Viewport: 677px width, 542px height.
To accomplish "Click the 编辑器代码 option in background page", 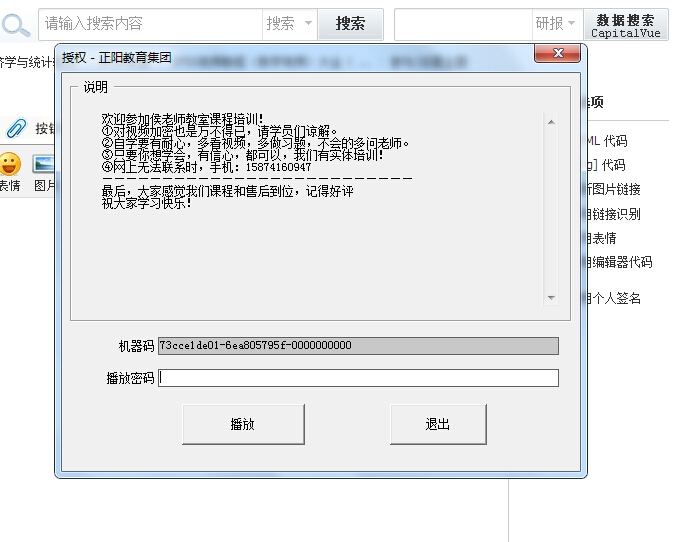I will (x=619, y=262).
